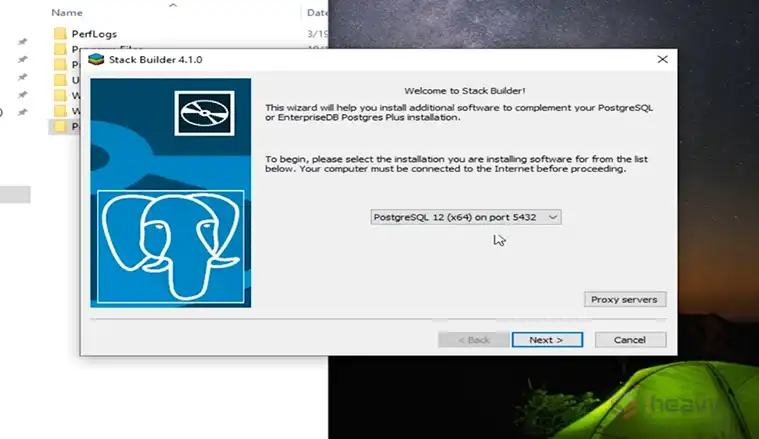Viewport: 759px width, 439px height.
Task: Click the pin icon left of the PerfLogs row
Action: pyautogui.click(x=22, y=42)
